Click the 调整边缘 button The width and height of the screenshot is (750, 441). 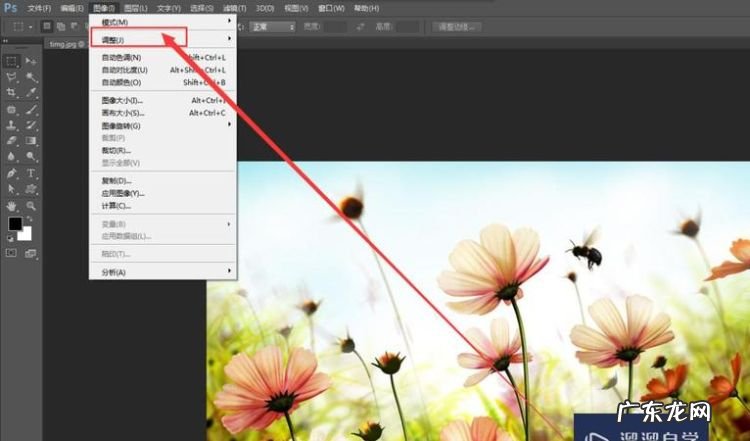(457, 26)
